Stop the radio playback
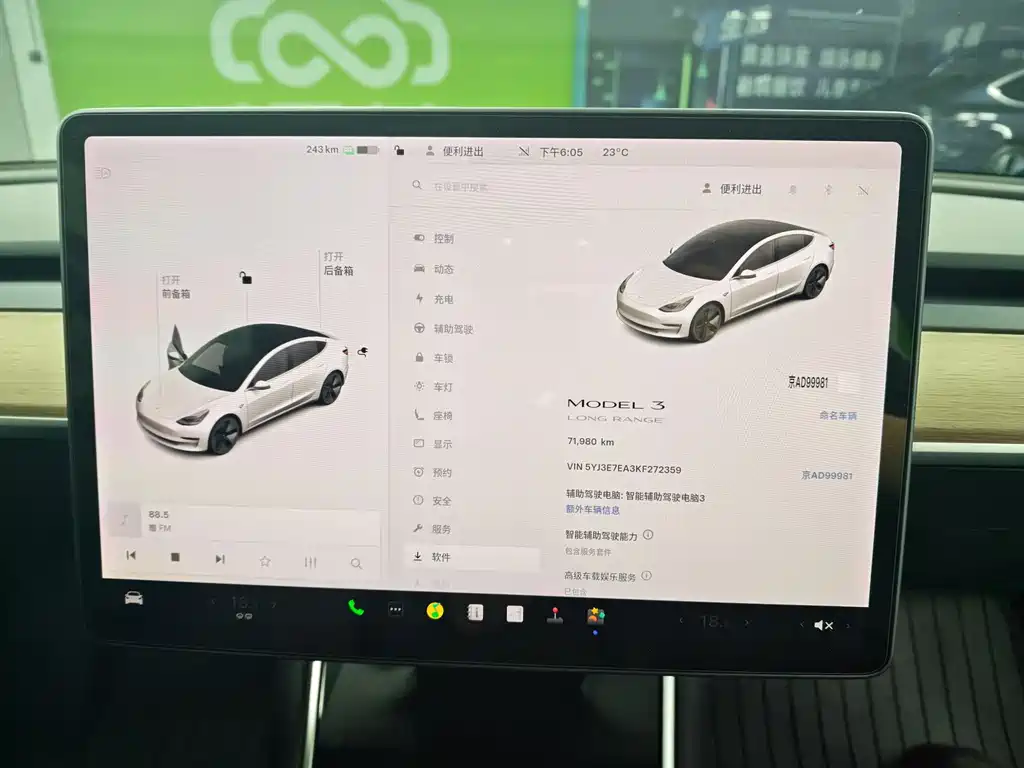Viewport: 1024px width, 768px height. [175, 557]
